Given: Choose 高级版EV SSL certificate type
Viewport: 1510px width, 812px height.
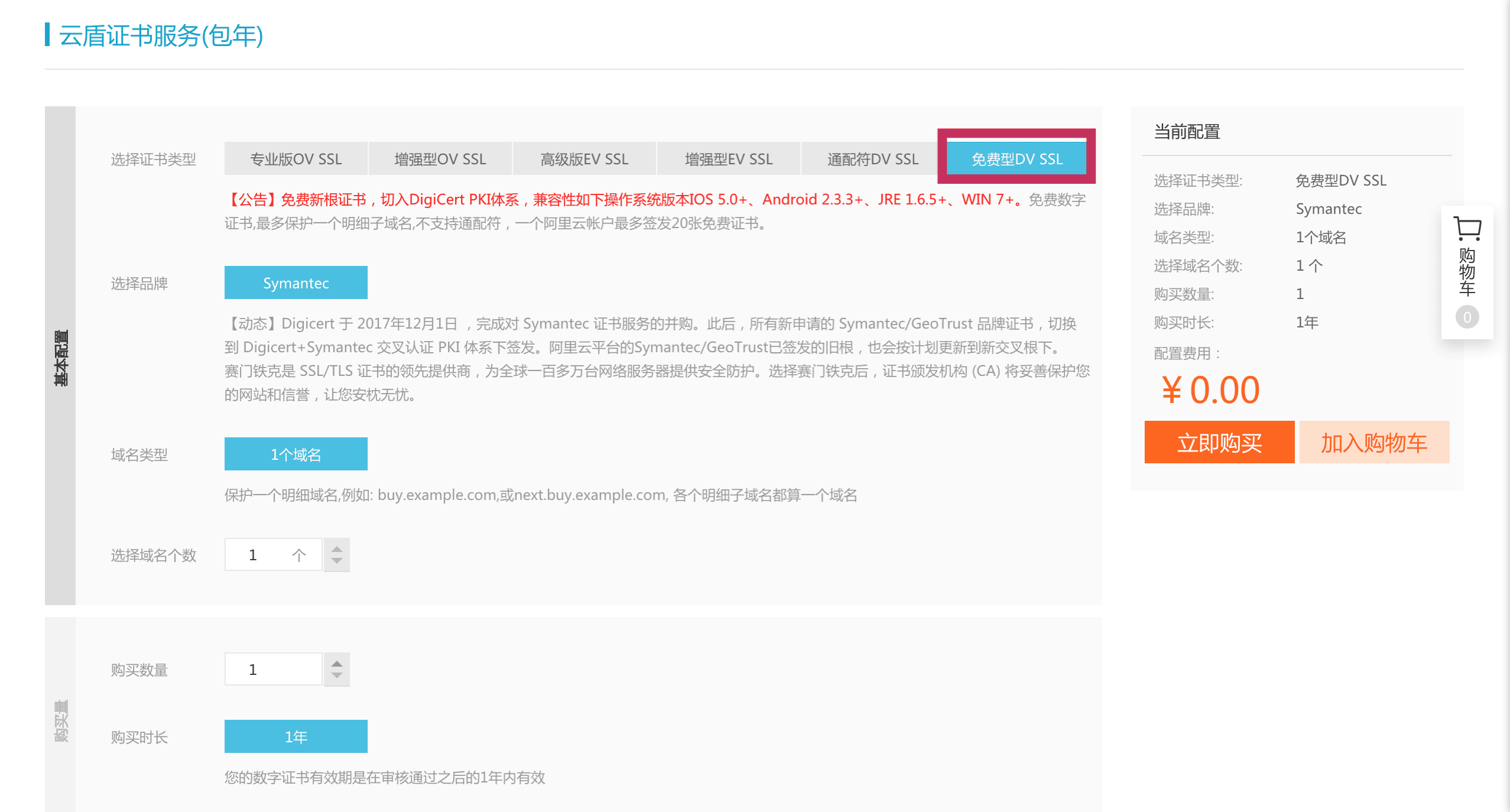Looking at the screenshot, I should 584,159.
